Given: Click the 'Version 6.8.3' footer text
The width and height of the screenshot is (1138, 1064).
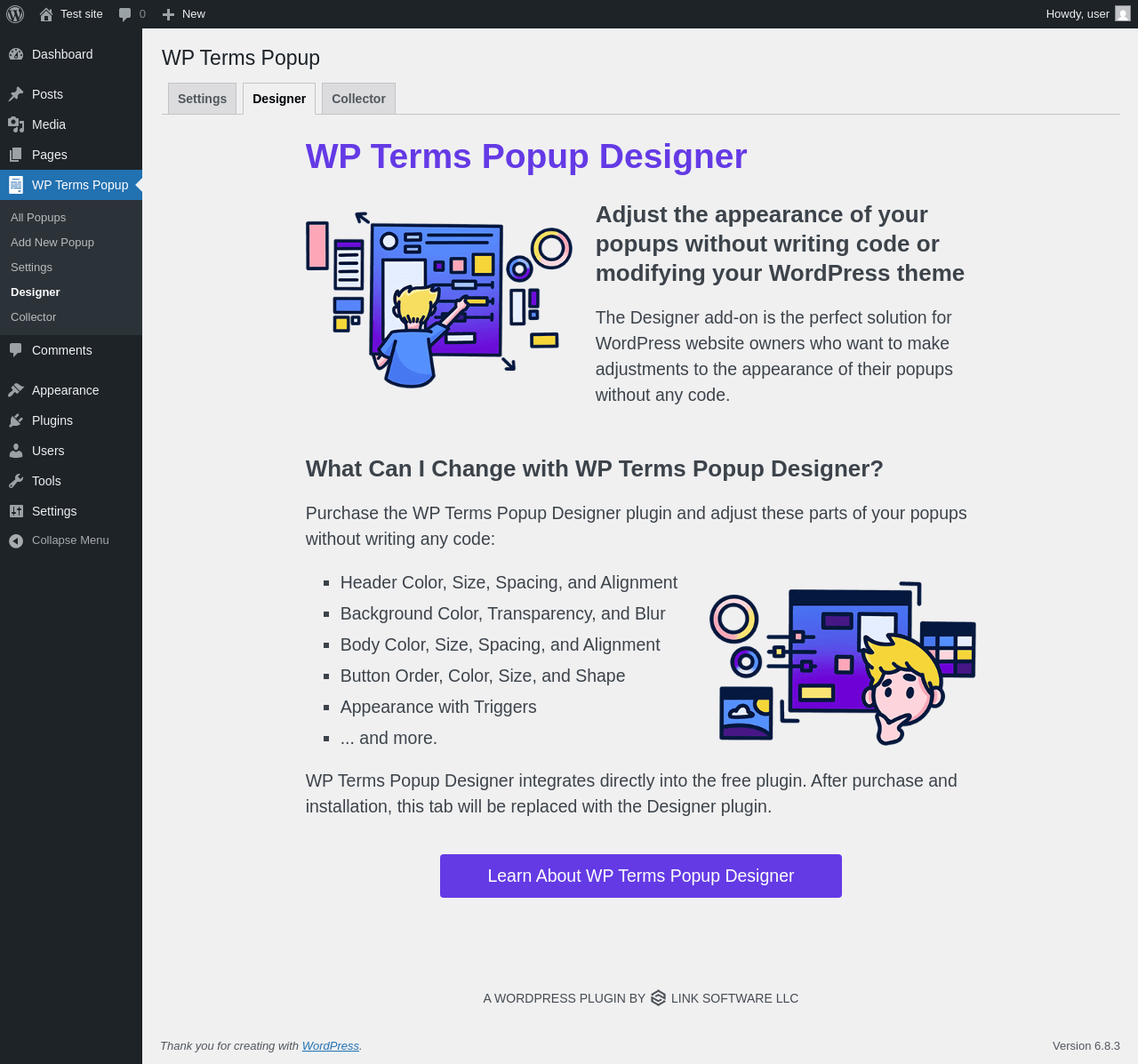Looking at the screenshot, I should pos(1086,1046).
